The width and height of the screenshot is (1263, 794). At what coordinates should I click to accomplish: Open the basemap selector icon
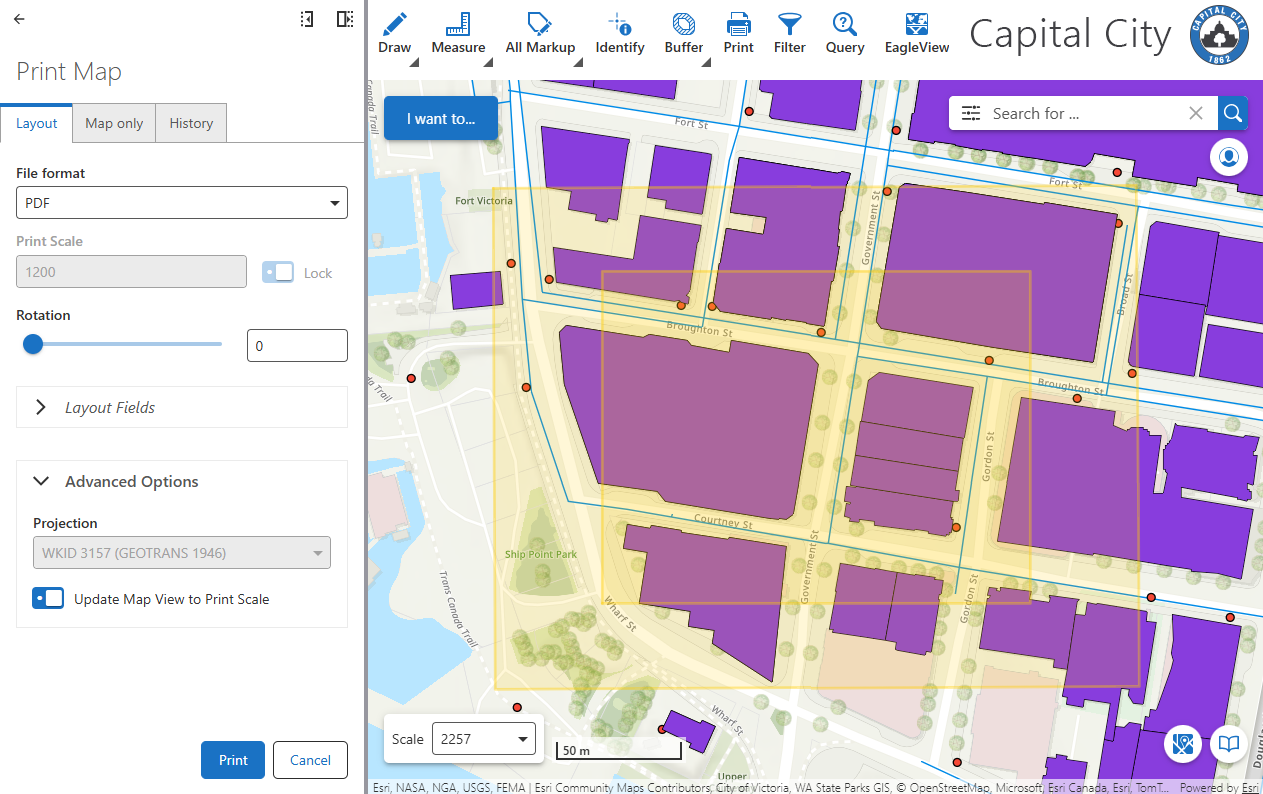click(x=1183, y=744)
